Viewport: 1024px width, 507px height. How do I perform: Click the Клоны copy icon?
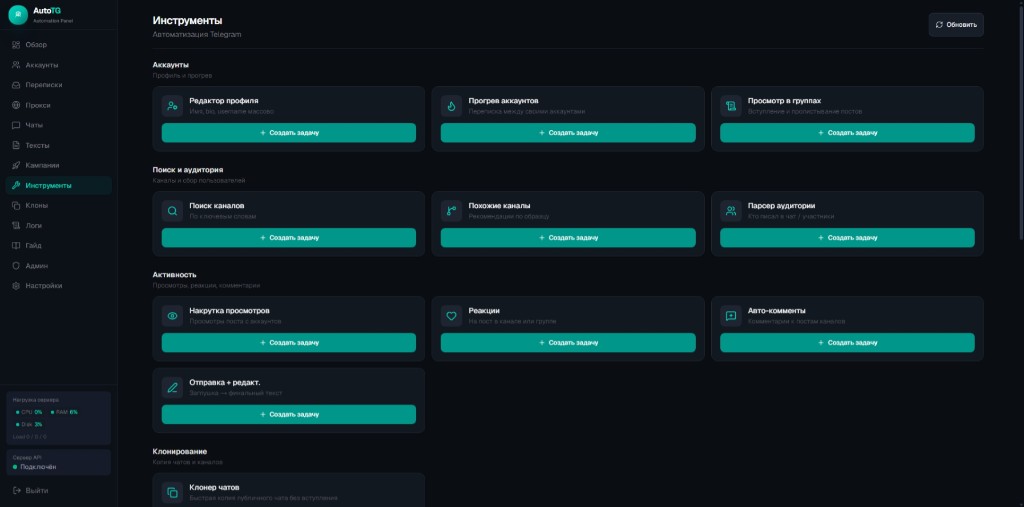(x=16, y=206)
